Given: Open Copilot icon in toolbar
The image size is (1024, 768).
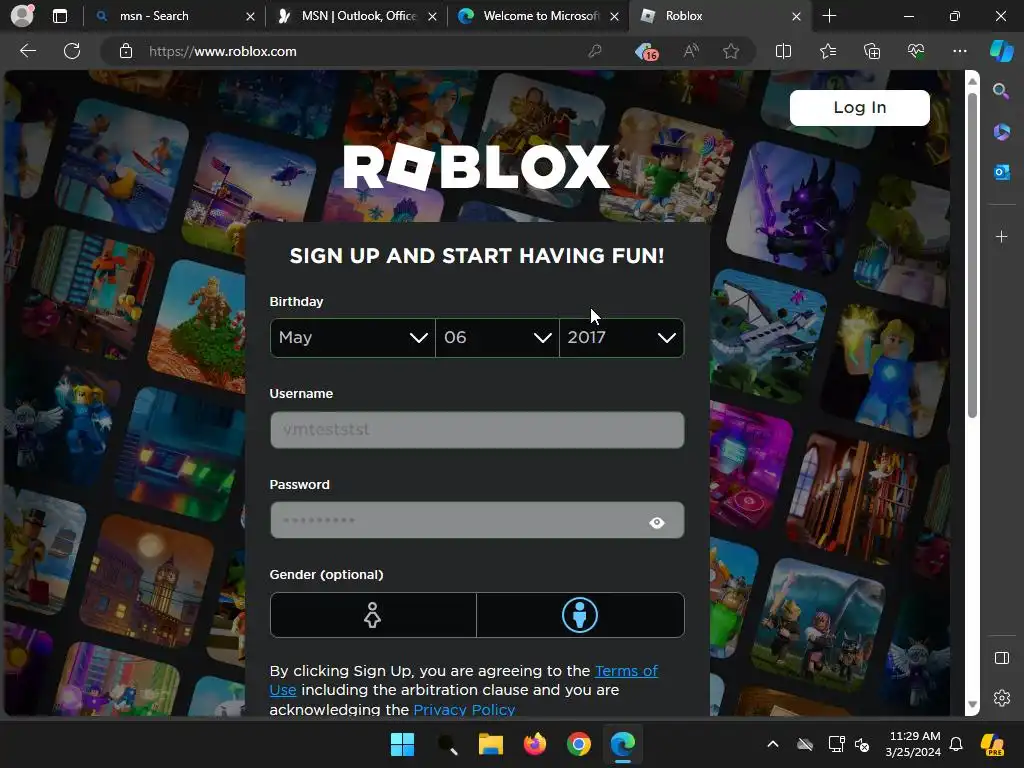Looking at the screenshot, I should (x=1001, y=51).
